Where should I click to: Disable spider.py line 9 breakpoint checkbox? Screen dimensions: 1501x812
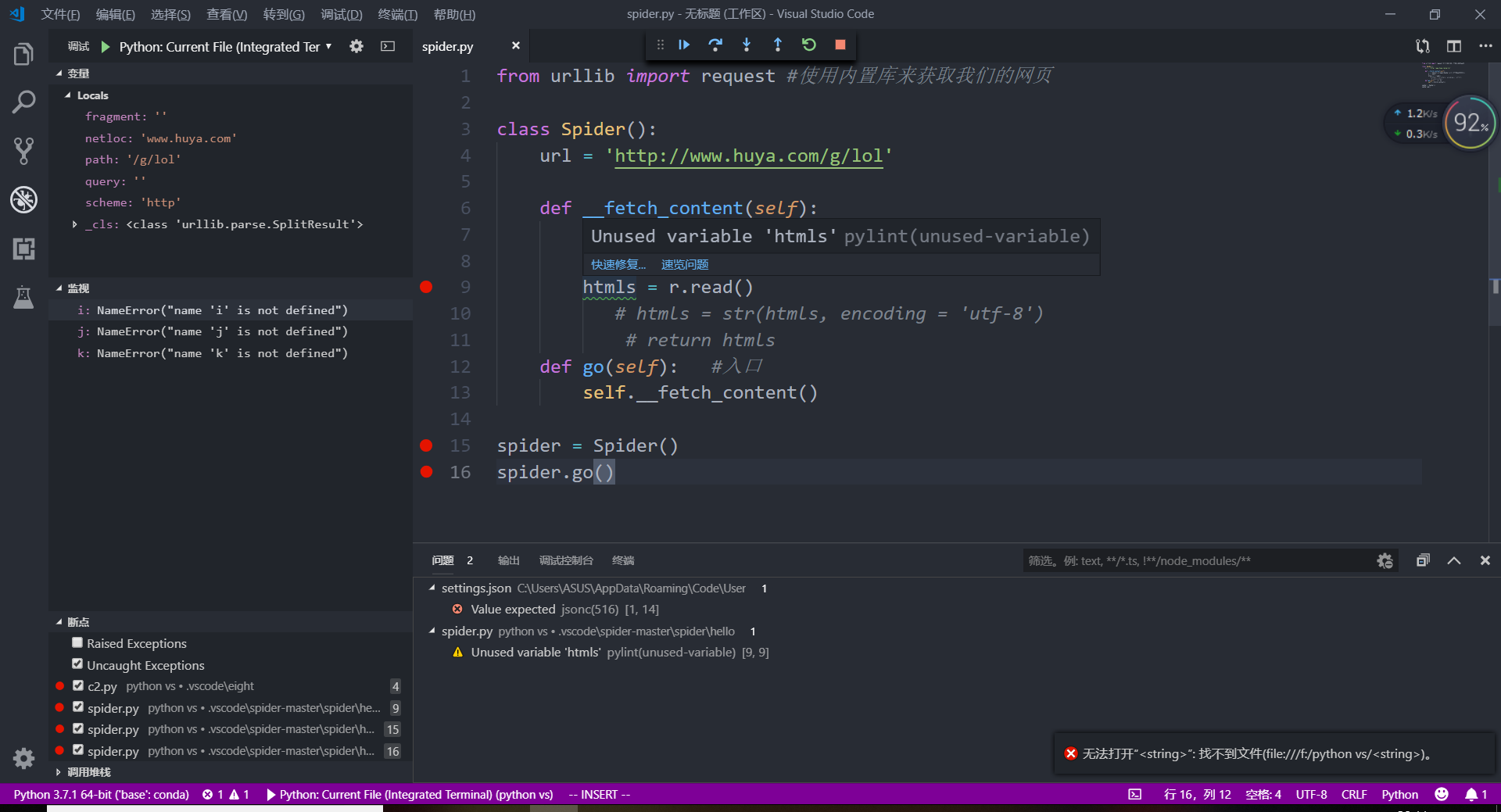tap(77, 707)
